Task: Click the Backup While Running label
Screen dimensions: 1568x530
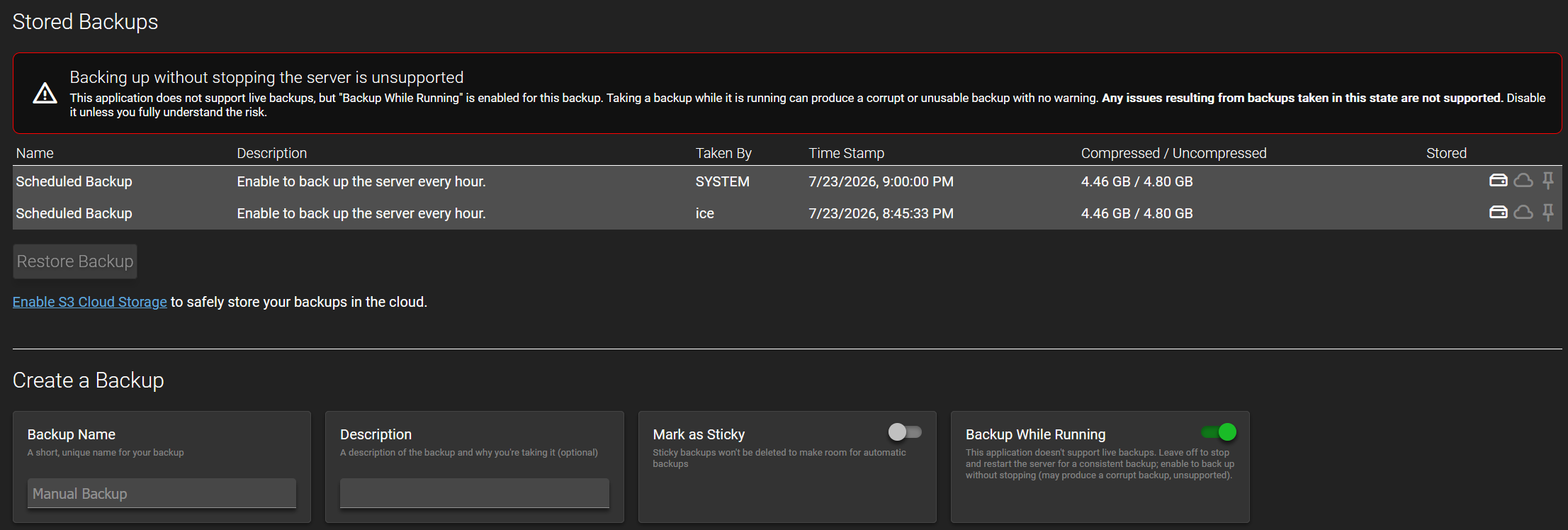Action: pos(1036,434)
